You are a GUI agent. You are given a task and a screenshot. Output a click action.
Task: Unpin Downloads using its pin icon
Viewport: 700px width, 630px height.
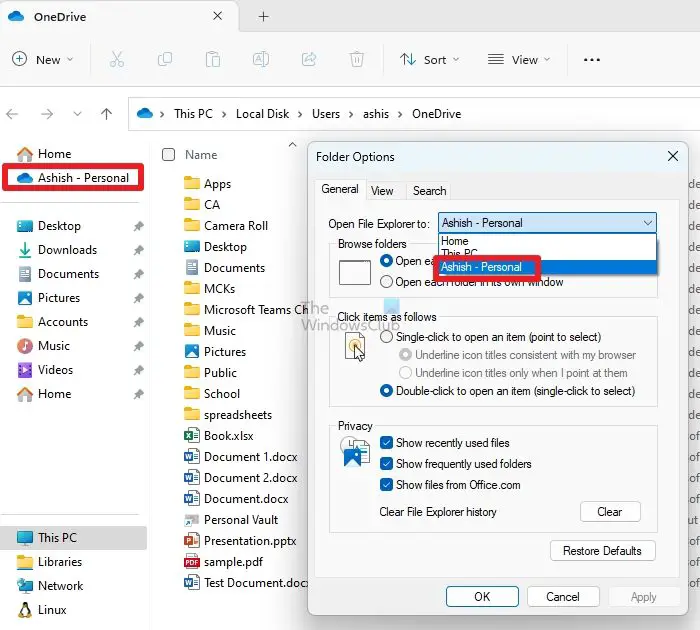tap(138, 250)
